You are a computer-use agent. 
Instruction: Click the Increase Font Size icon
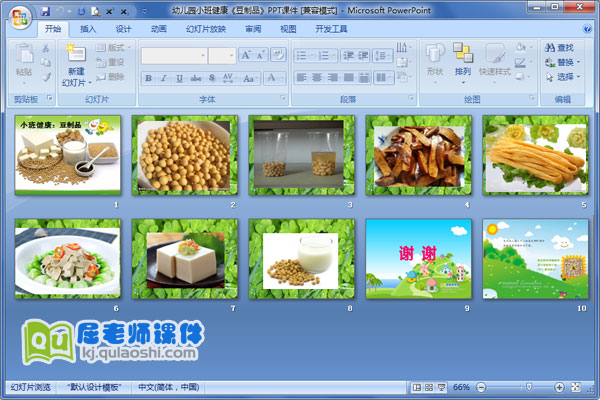tap(245, 56)
